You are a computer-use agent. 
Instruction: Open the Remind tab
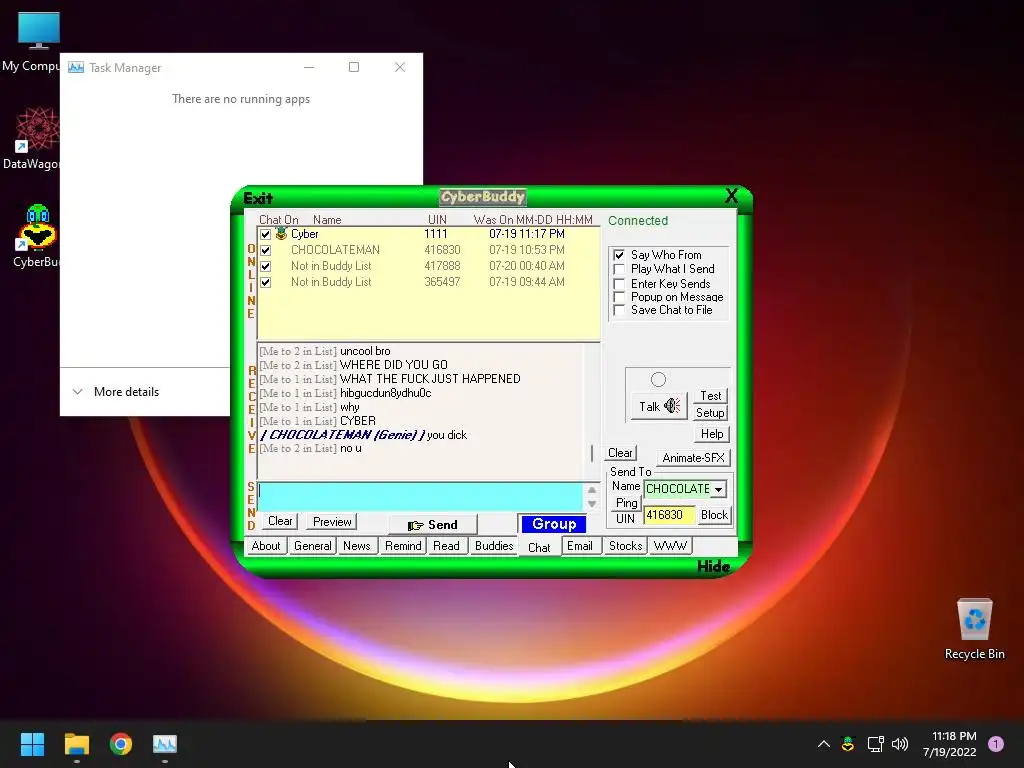point(403,546)
